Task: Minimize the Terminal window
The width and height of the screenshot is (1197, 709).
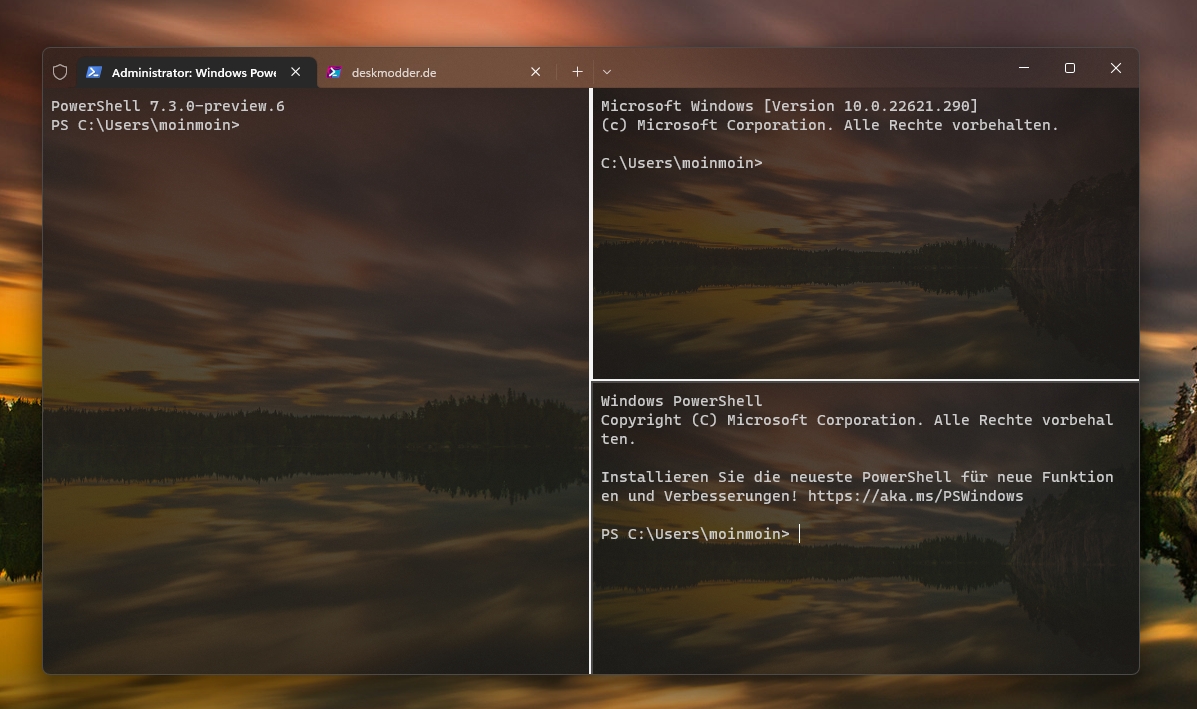Action: click(x=1024, y=68)
